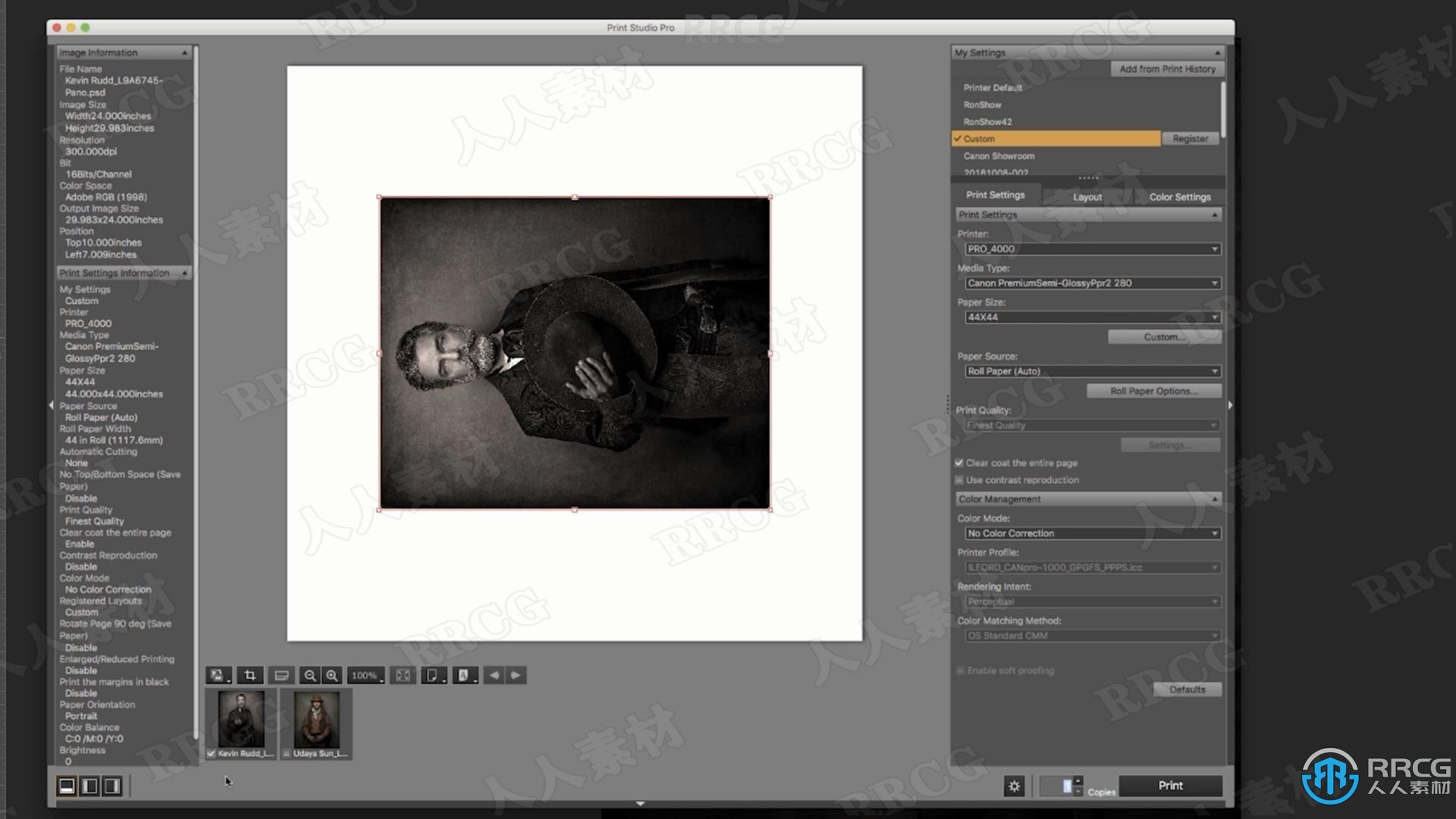This screenshot has width=1456, height=819.
Task: Click the layout view toolbar icon
Action: pos(281,675)
